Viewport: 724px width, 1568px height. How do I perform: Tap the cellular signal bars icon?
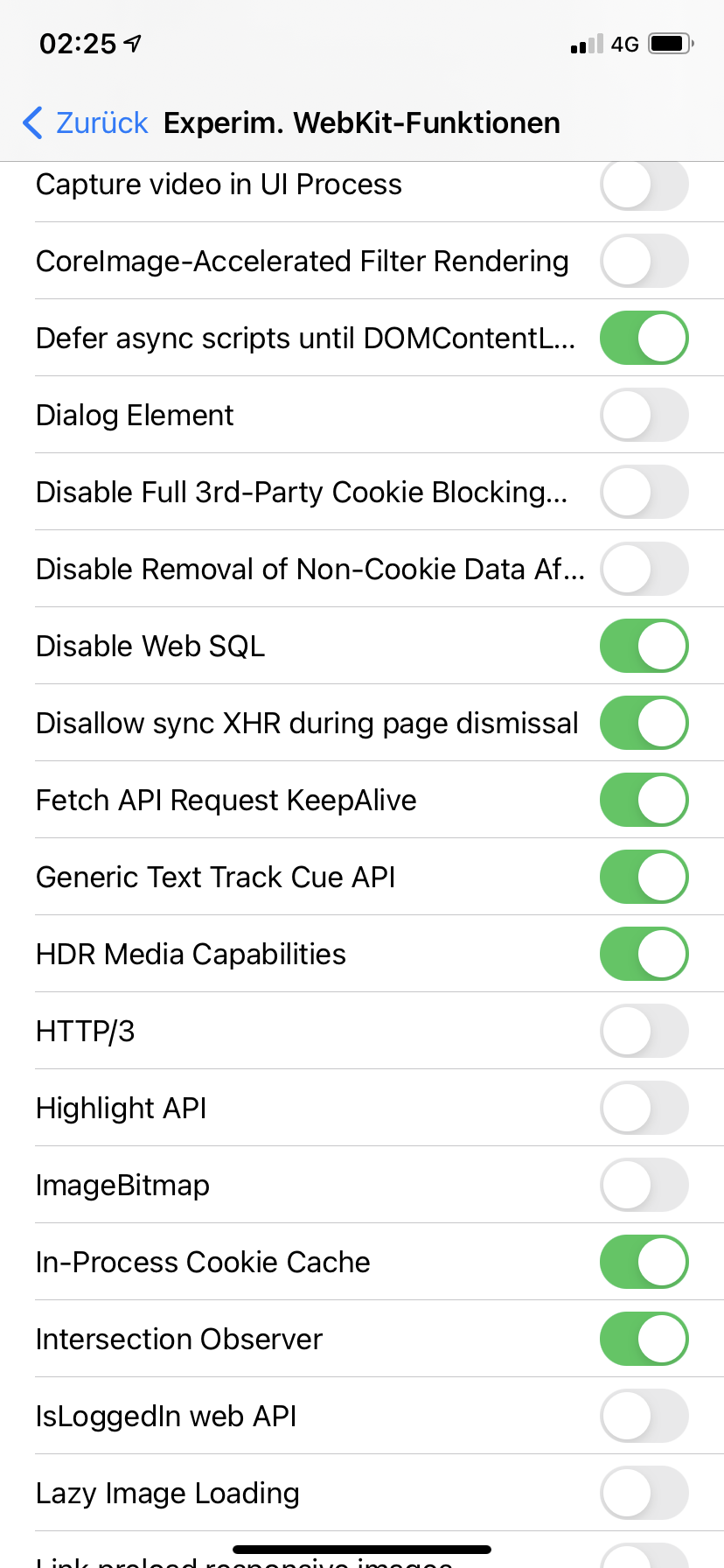pos(586,44)
